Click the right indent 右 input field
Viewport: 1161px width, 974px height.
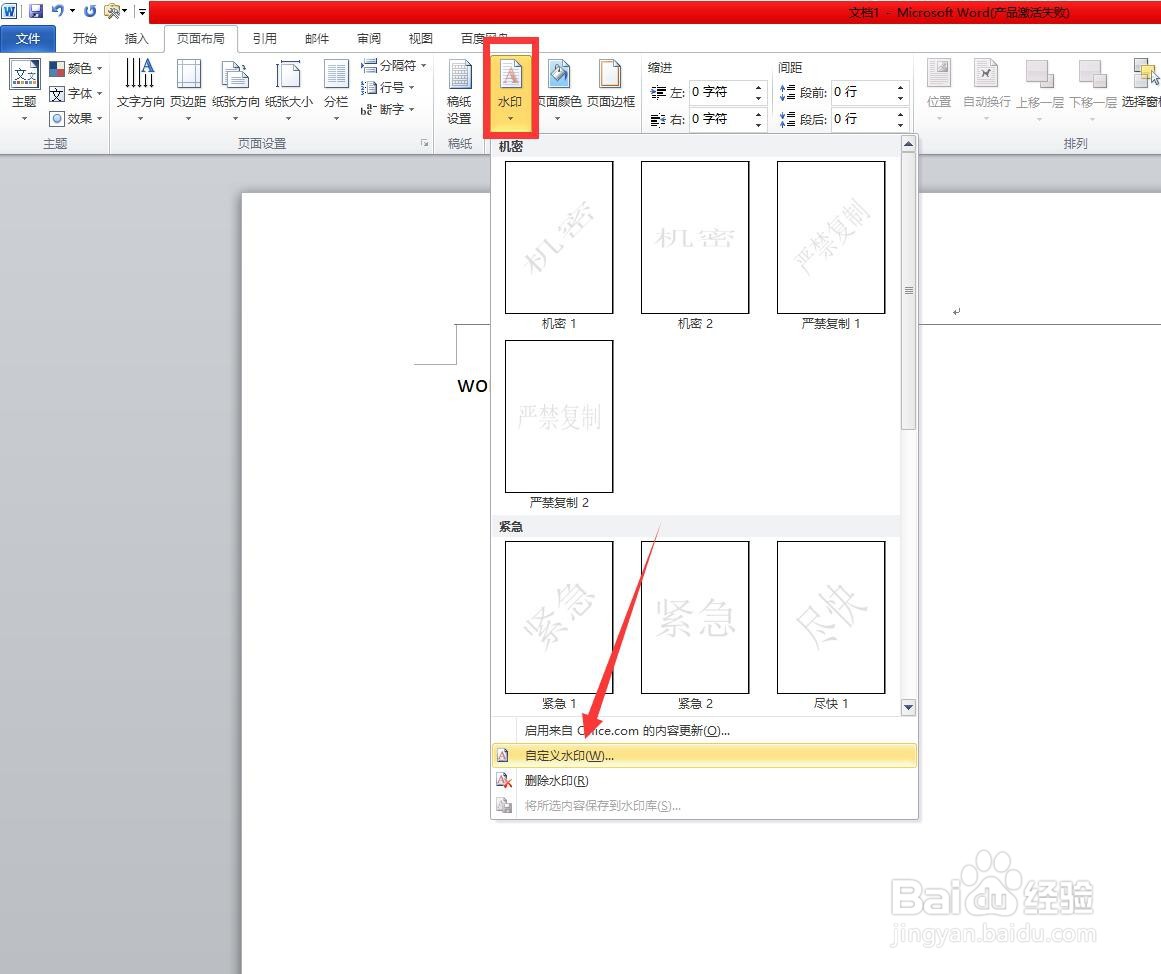(720, 119)
